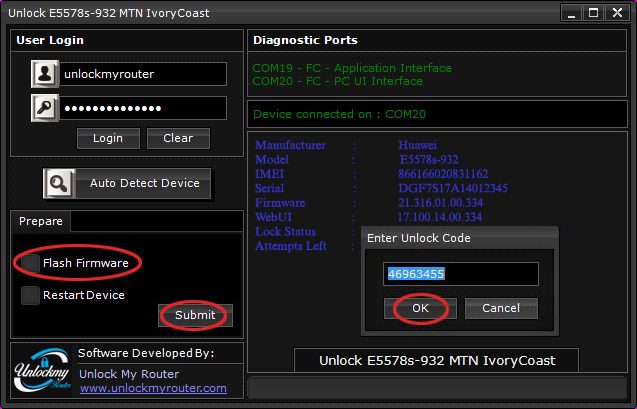Confirm unlock code with OK
The height and width of the screenshot is (409, 637).
pos(420,308)
